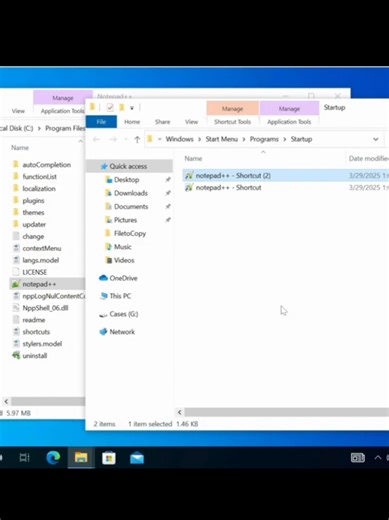Image resolution: width=389 pixels, height=520 pixels.
Task: Click the OneDrive cloud icon in sidebar
Action: pos(103,278)
